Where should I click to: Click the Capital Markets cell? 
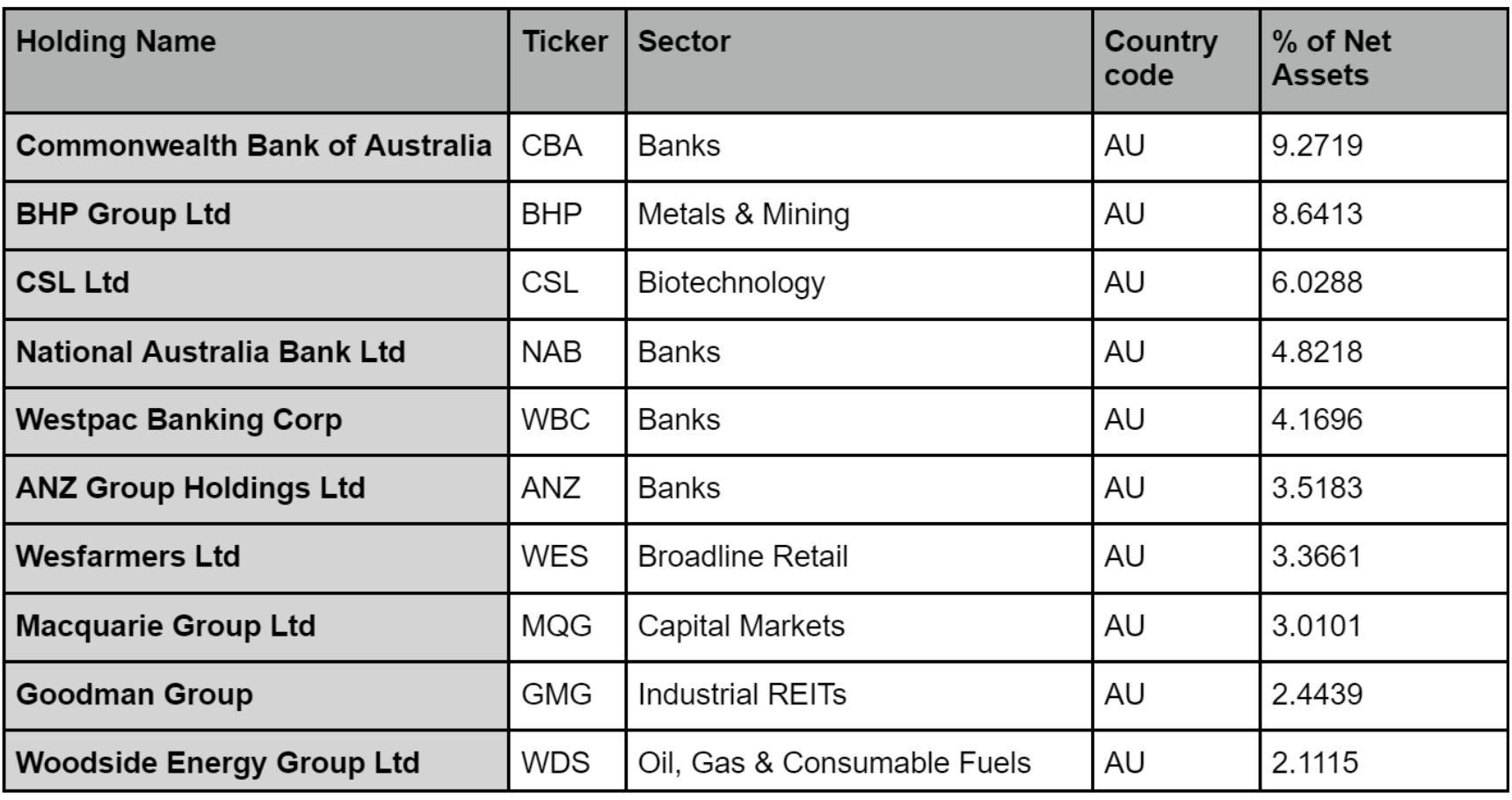pyautogui.click(x=859, y=627)
